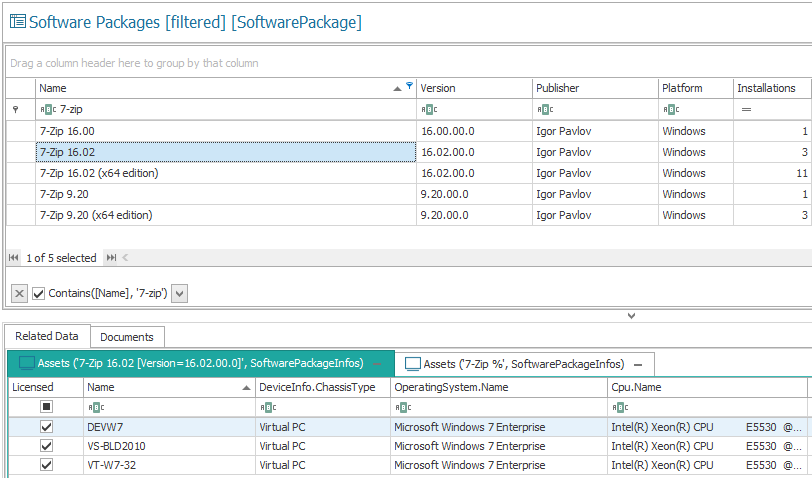Select the DEVW7 asset name

pos(105,427)
